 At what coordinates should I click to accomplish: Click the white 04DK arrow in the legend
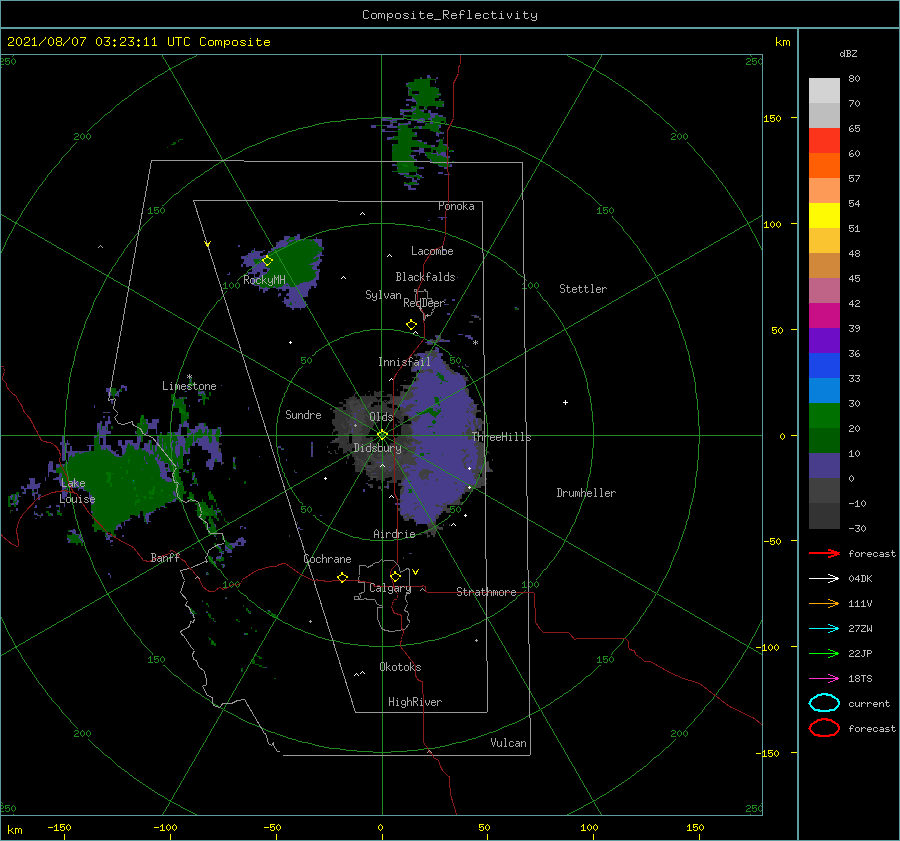tap(824, 578)
